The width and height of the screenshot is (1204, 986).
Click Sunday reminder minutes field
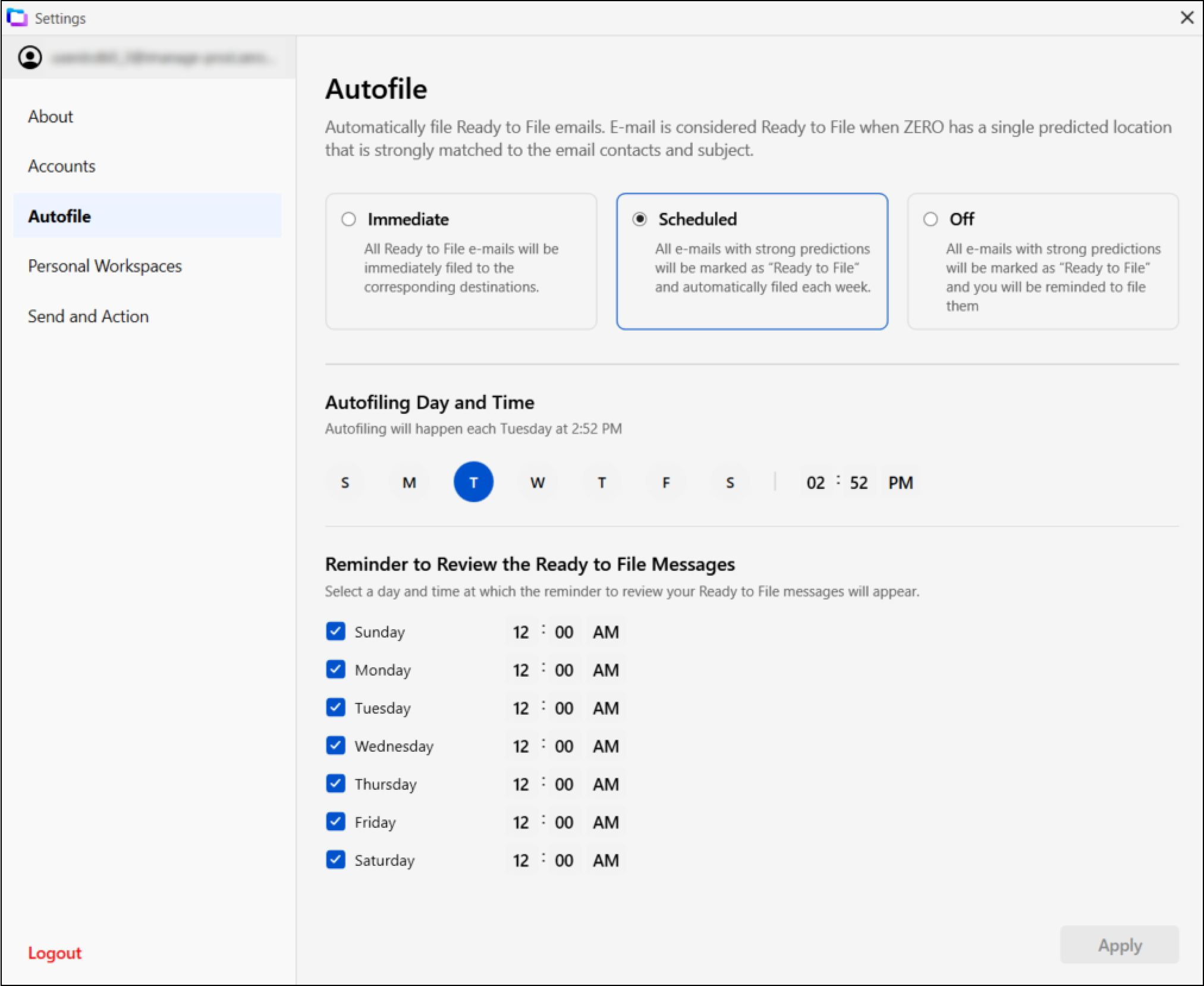[564, 632]
